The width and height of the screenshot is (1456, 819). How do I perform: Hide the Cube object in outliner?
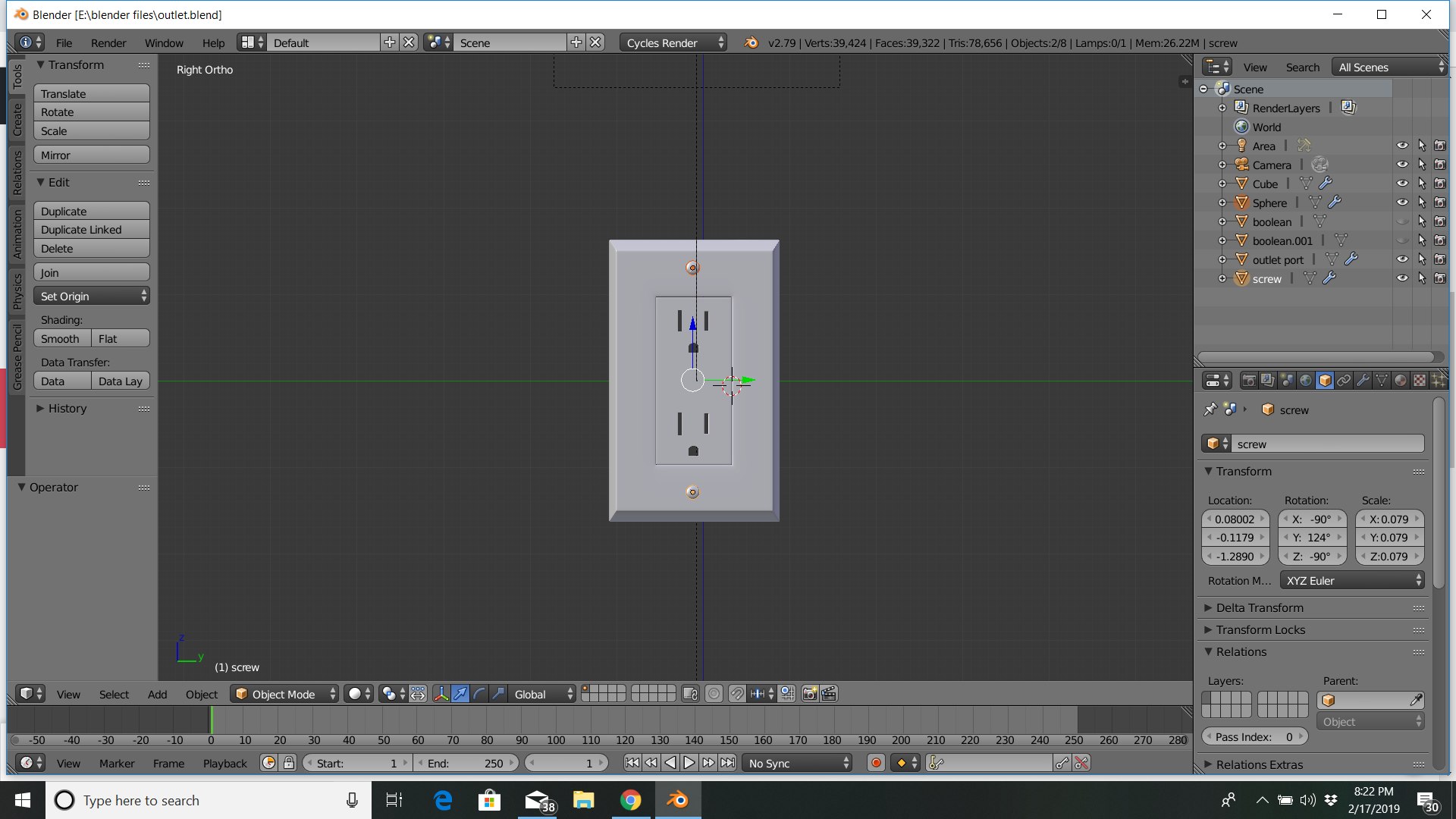(1402, 184)
